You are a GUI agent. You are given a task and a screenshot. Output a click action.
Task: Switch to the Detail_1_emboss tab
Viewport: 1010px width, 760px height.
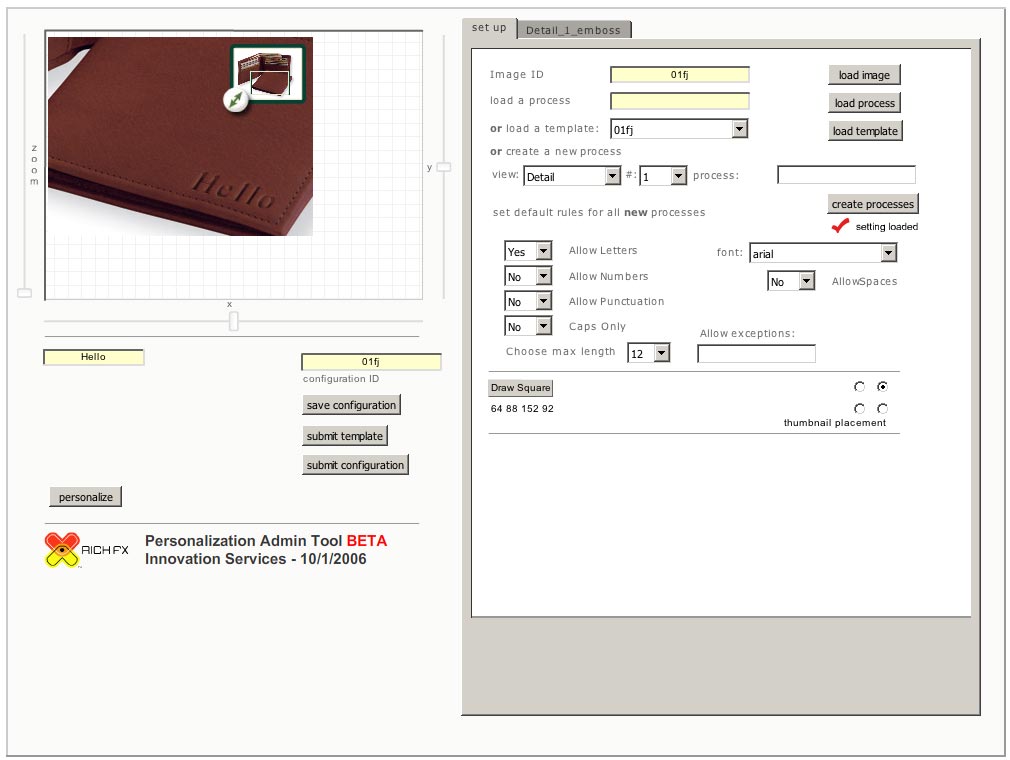pos(573,30)
